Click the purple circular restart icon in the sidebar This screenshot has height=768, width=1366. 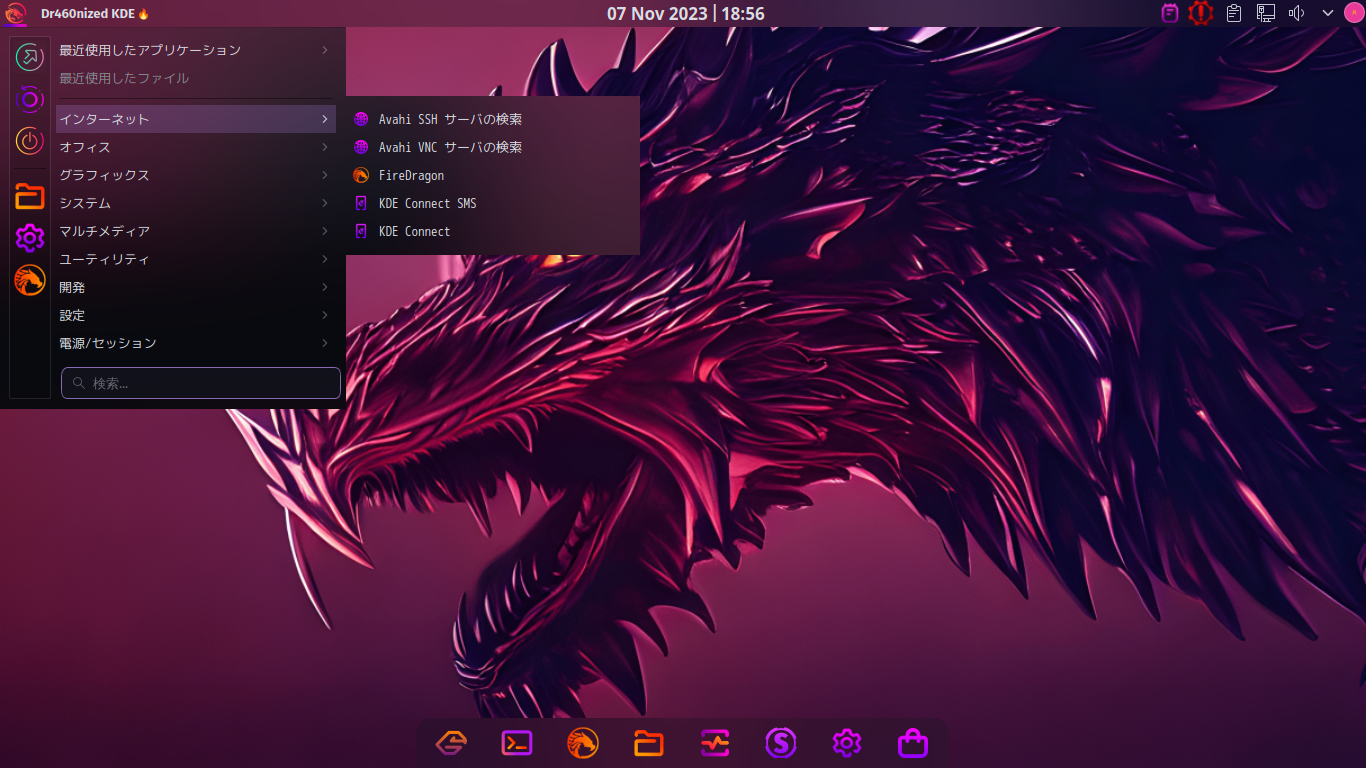tap(30, 99)
